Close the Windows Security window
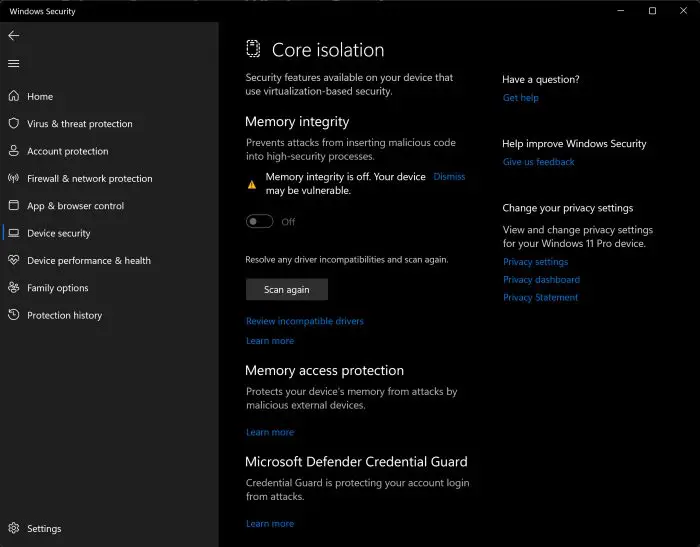This screenshot has height=547, width=700. pyautogui.click(x=683, y=11)
